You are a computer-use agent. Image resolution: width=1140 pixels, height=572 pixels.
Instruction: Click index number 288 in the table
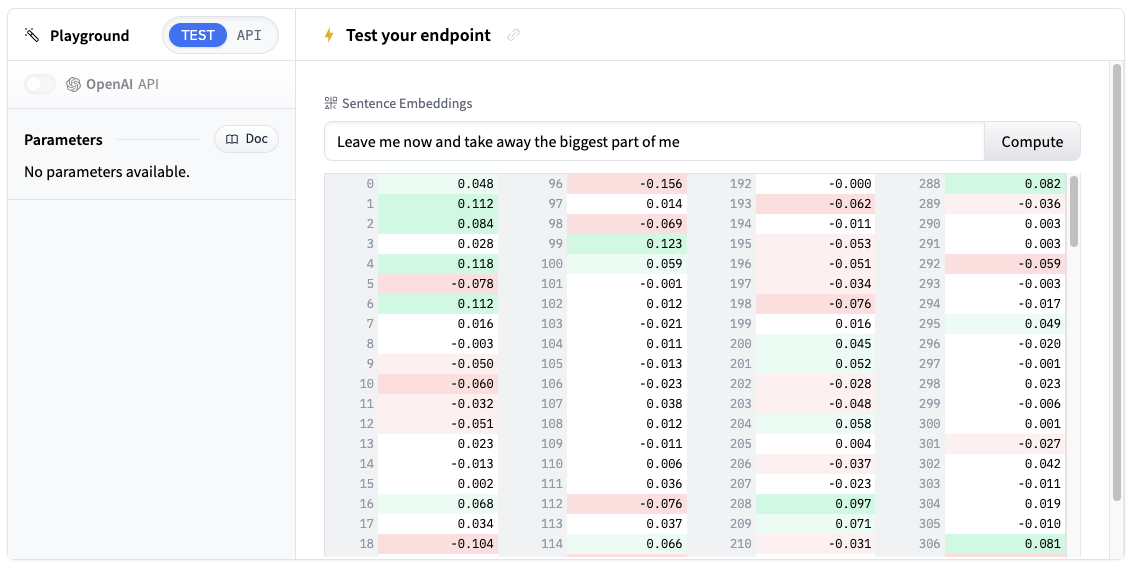pos(930,184)
